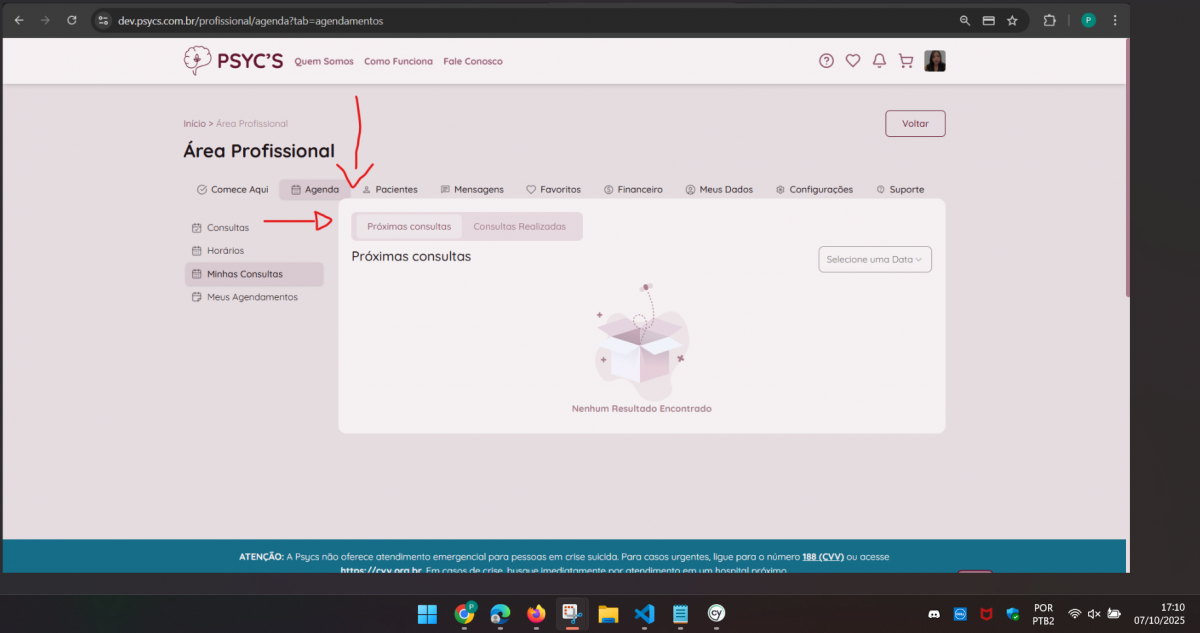Open Visual Studio Code from taskbar
Image resolution: width=1200 pixels, height=633 pixels.
644,613
